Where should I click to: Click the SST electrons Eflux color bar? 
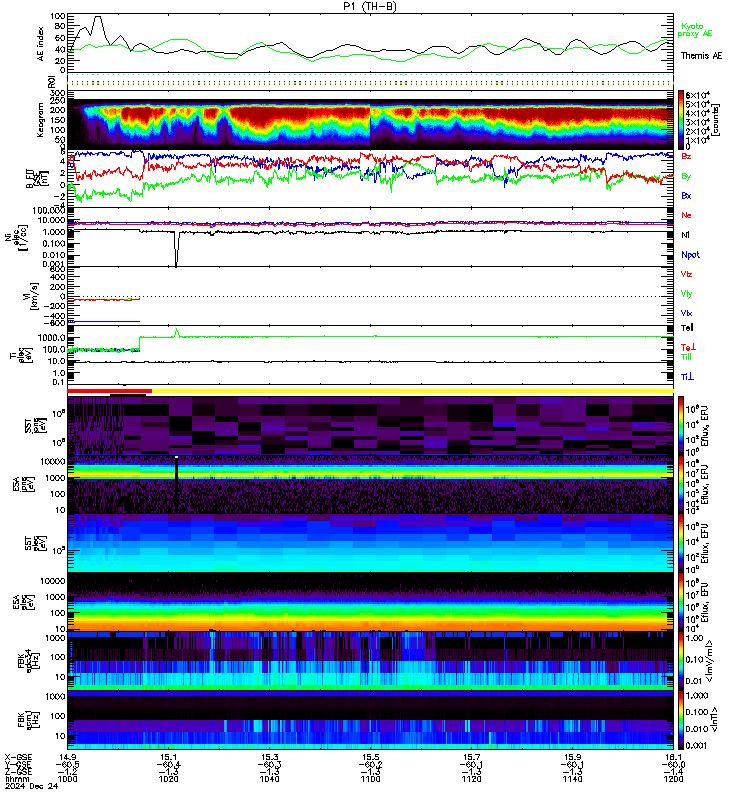pos(681,543)
